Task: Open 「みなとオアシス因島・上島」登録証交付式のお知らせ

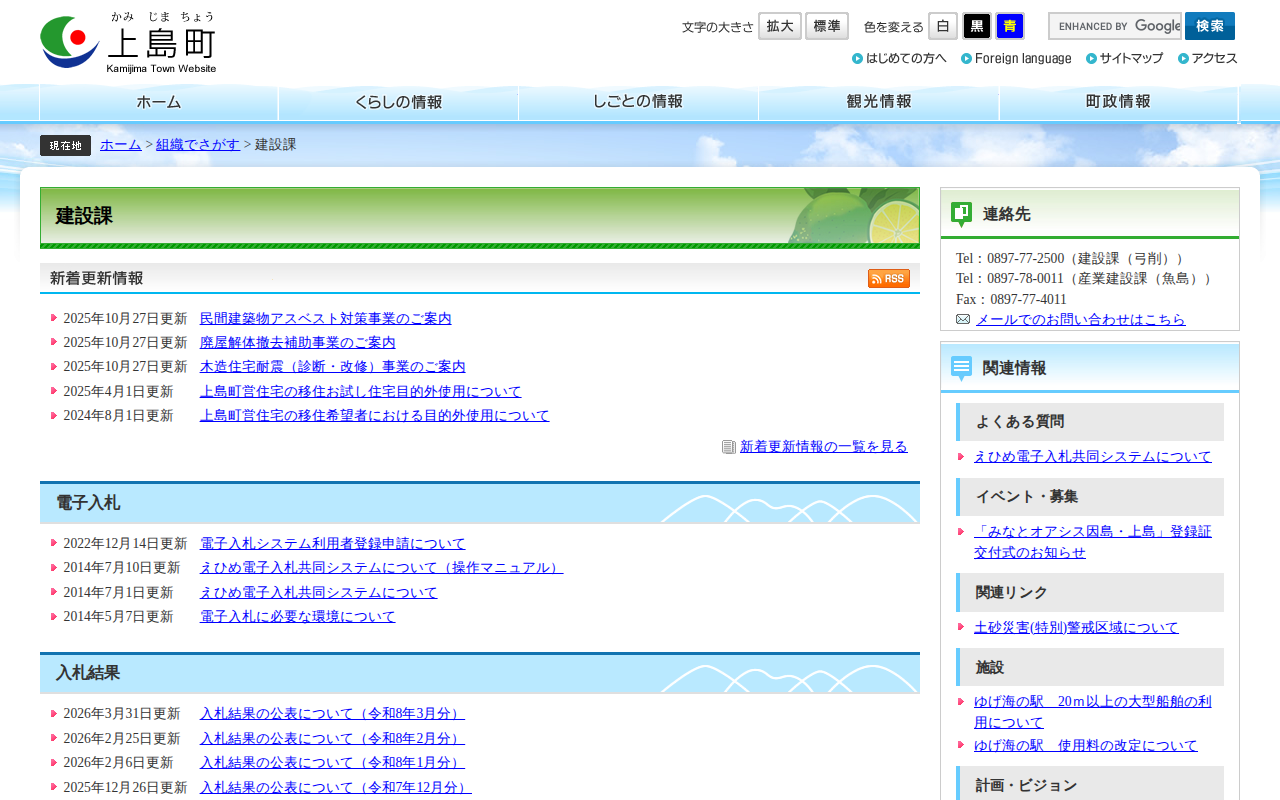Action: tap(1093, 542)
